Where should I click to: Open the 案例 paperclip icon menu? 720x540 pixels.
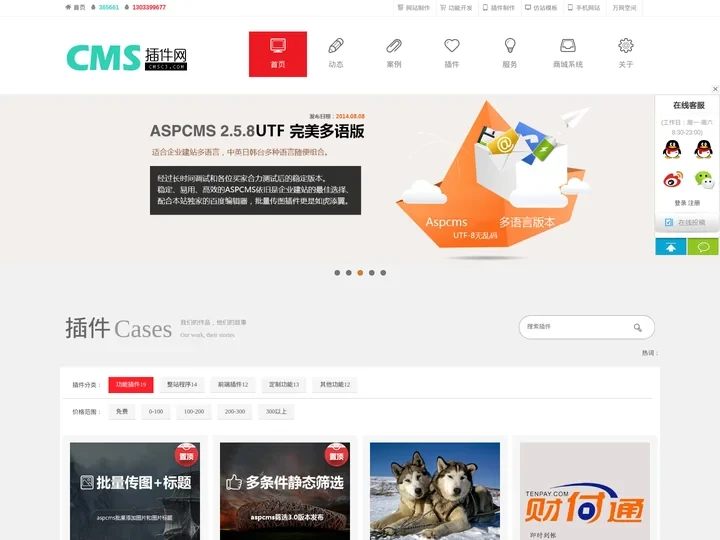(394, 54)
